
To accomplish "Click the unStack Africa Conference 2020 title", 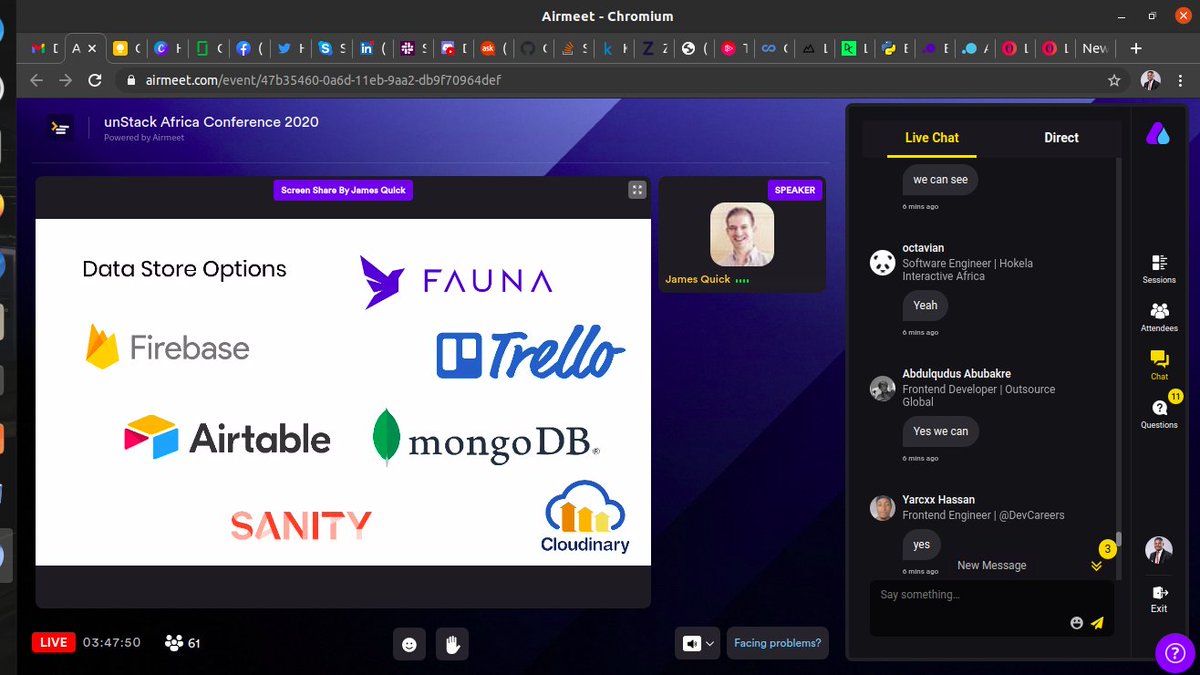I will (x=211, y=122).
